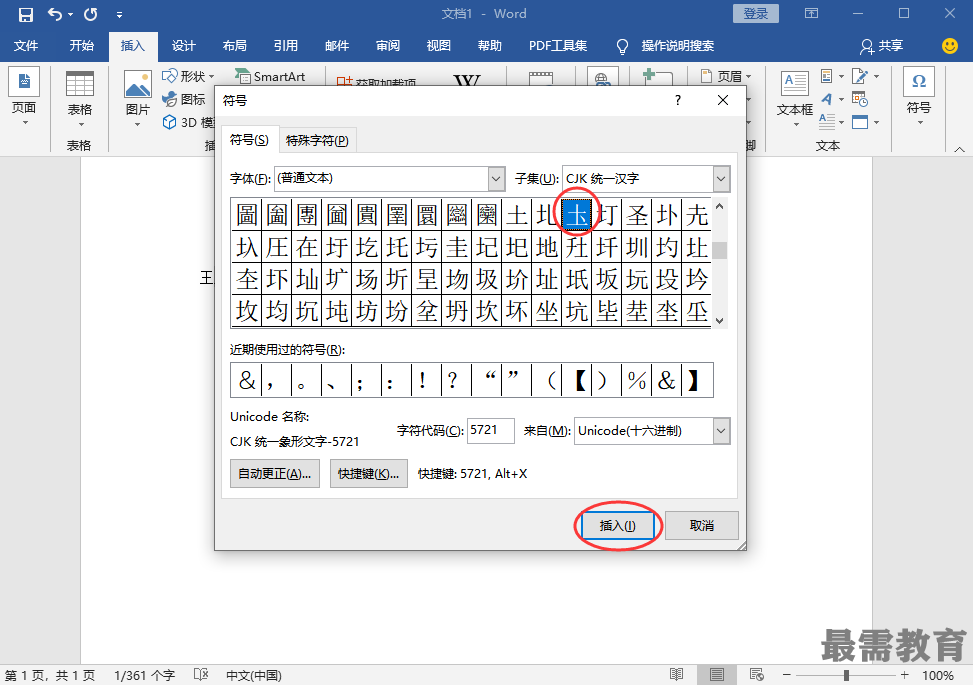Viewport: 973px width, 685px height.
Task: Switch to the 布局 ribbon tab
Action: [x=235, y=46]
